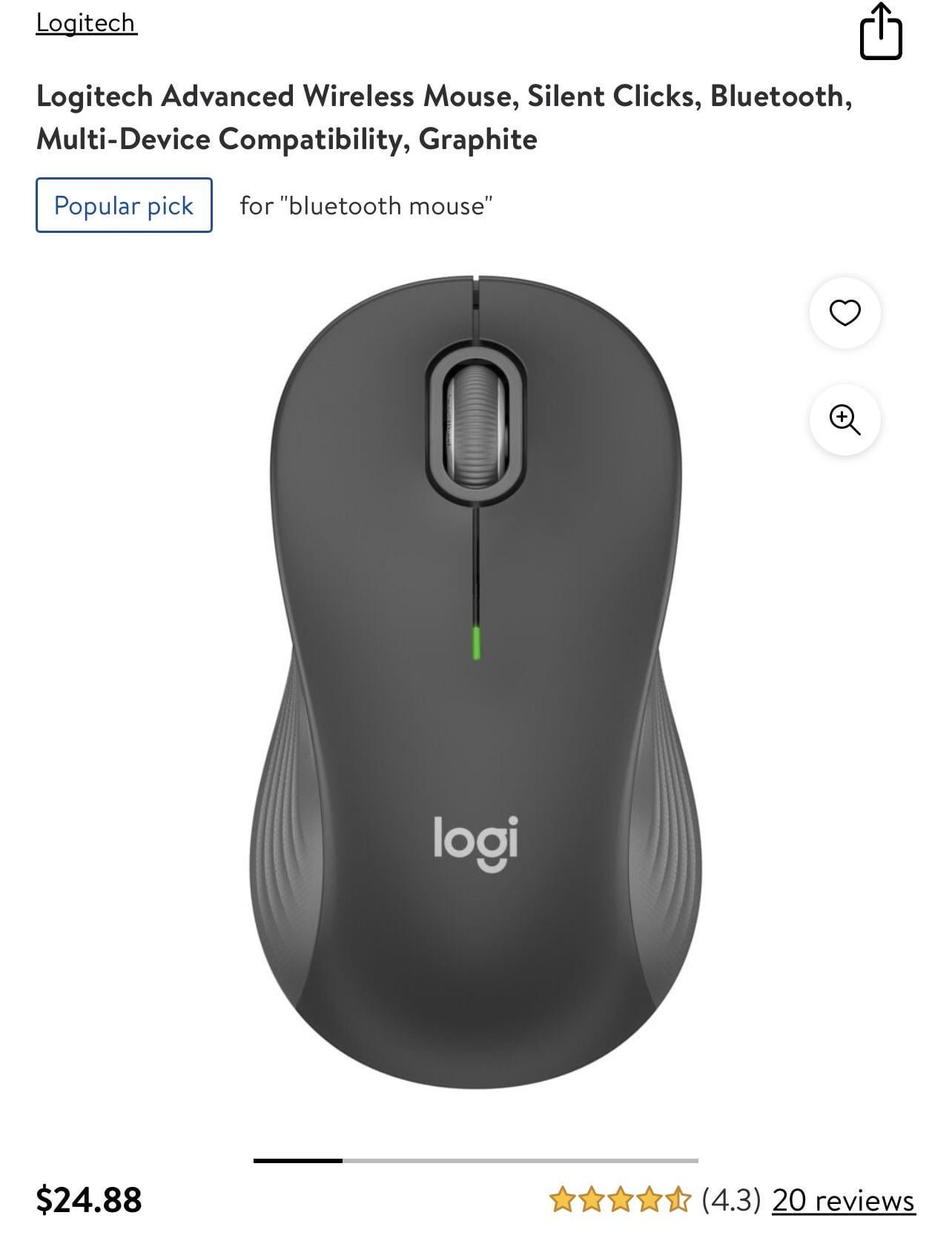
Task: Click the active segment of image carousel bar
Action: 298,1160
